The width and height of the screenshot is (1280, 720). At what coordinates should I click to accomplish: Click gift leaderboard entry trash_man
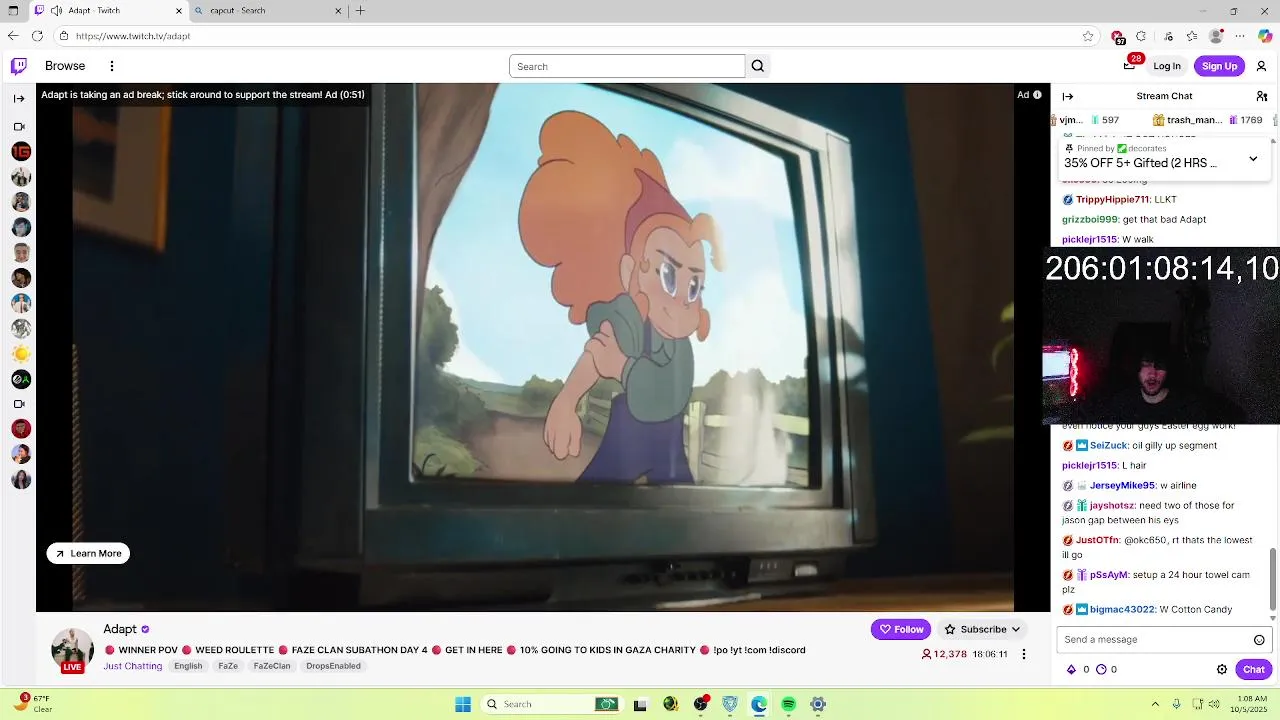pyautogui.click(x=1208, y=120)
